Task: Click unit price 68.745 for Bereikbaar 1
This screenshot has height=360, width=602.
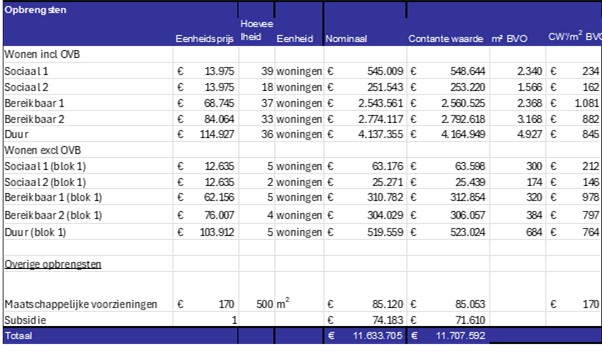Action: (x=219, y=103)
